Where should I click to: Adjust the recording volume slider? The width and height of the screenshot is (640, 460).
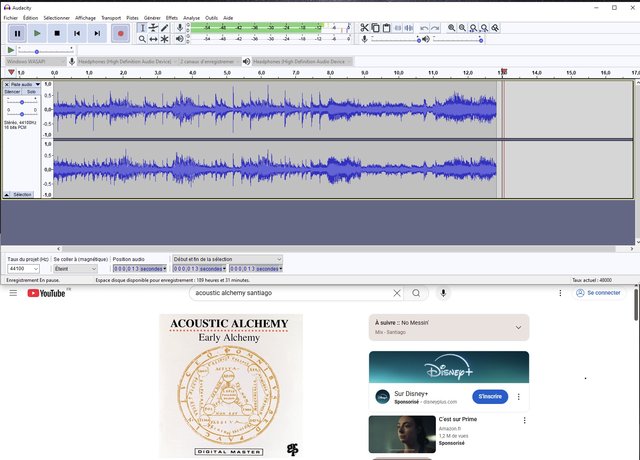click(x=396, y=40)
